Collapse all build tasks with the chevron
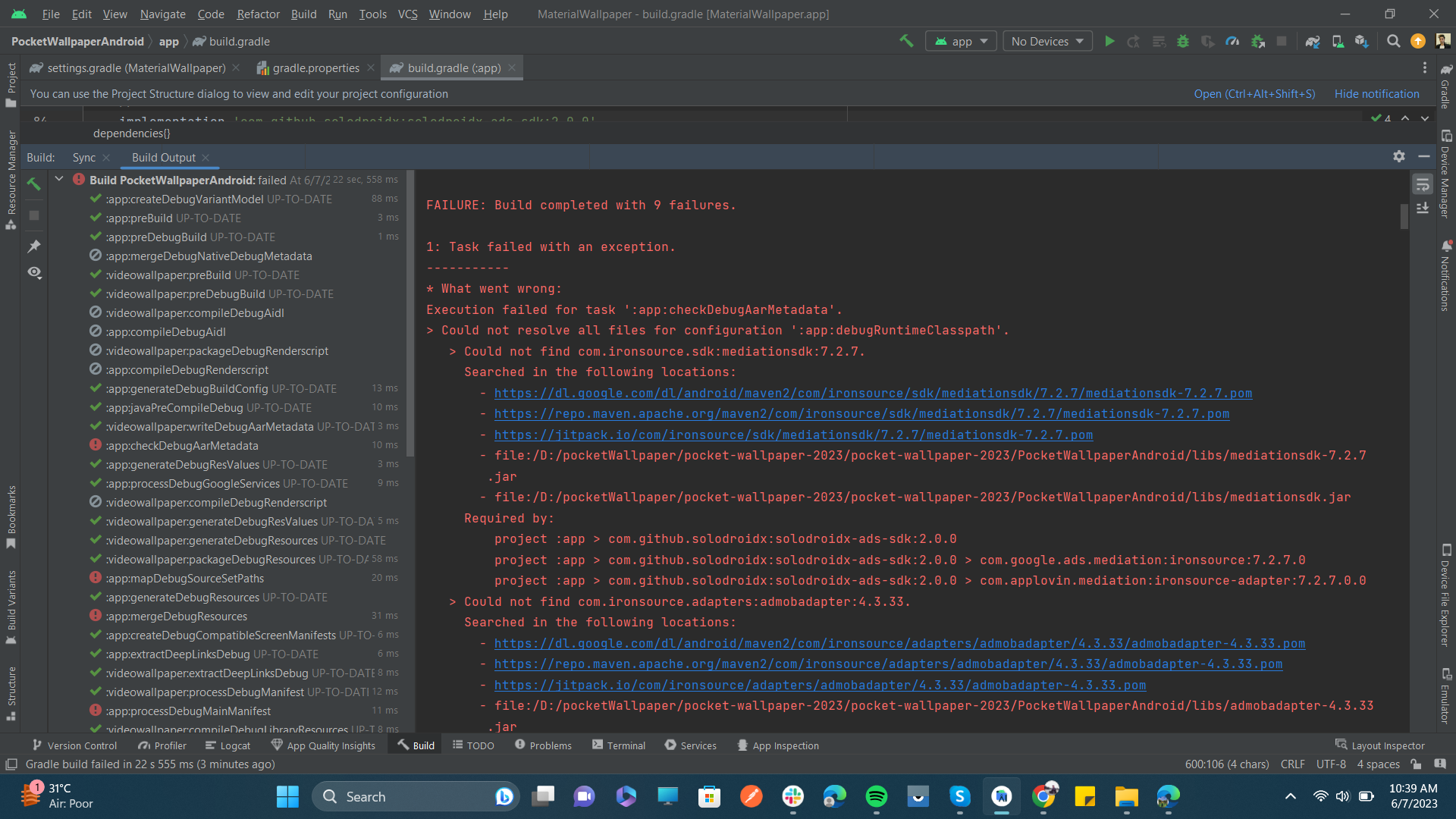1456x819 pixels. click(59, 179)
